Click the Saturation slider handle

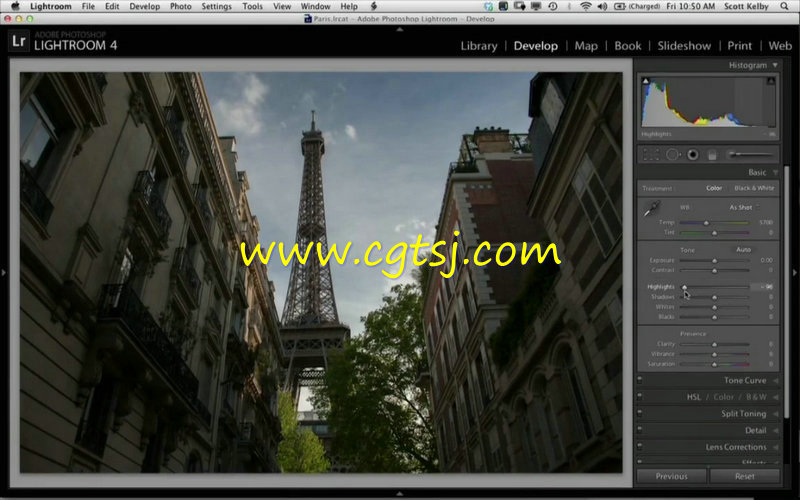click(714, 364)
